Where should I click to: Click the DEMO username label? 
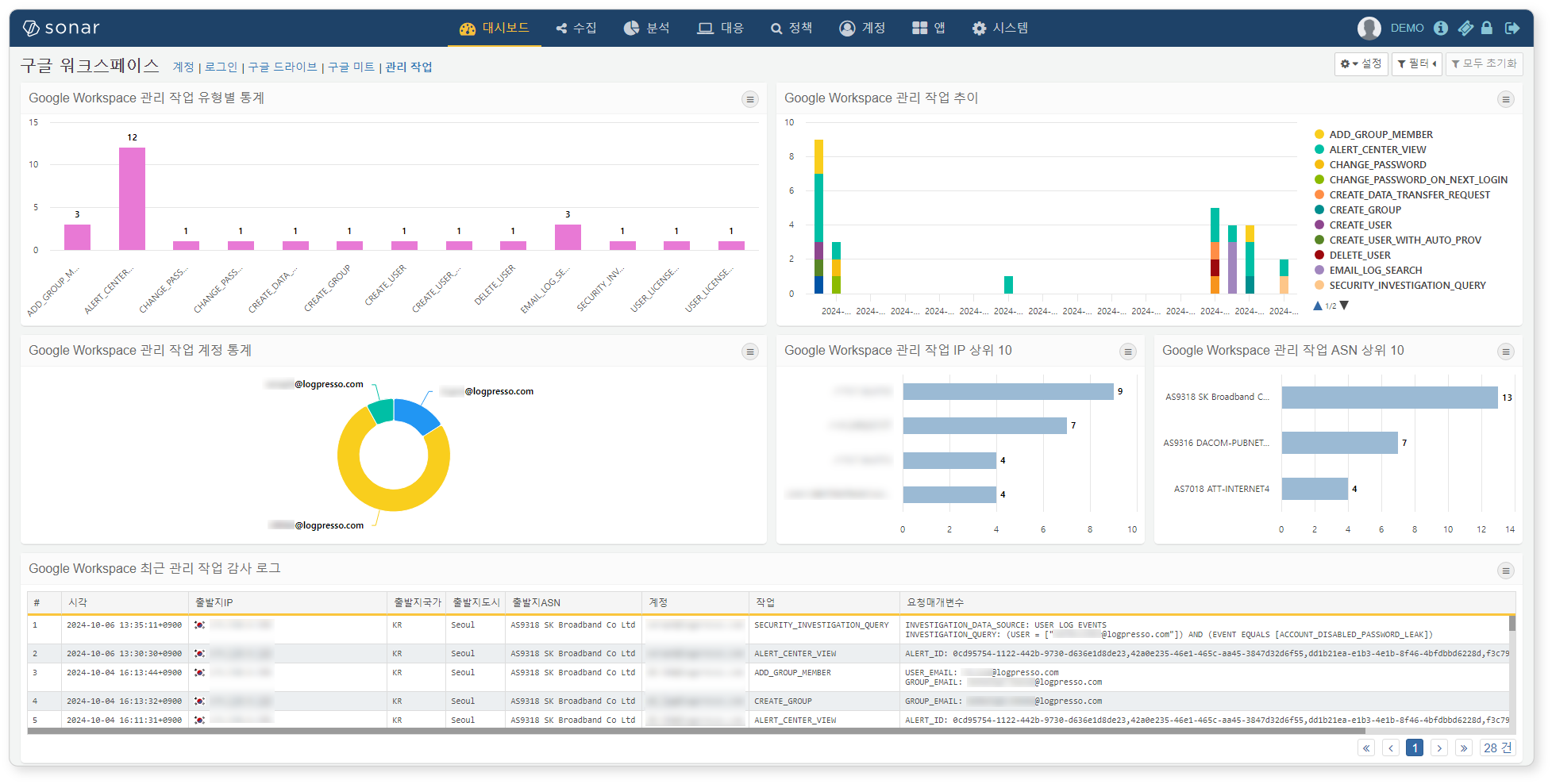1407,28
